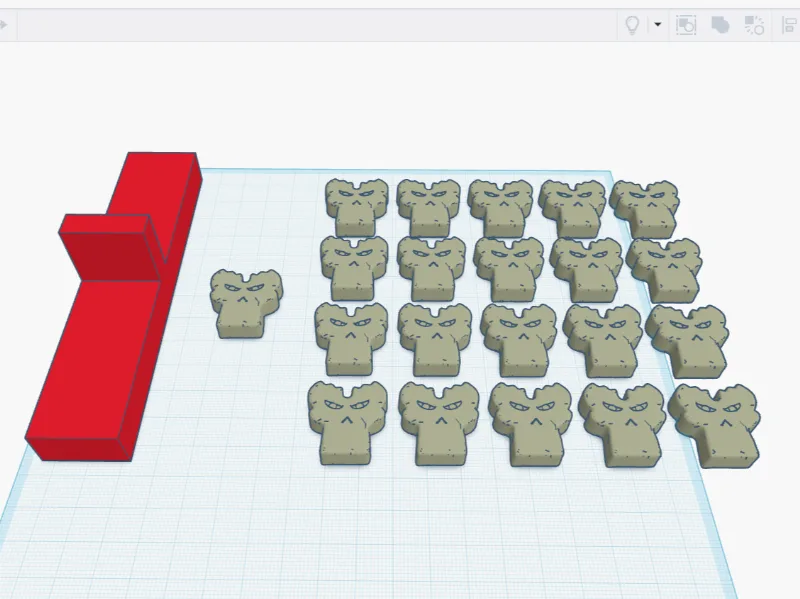
Task: Select the second skull in the bottom row
Action: [439, 424]
